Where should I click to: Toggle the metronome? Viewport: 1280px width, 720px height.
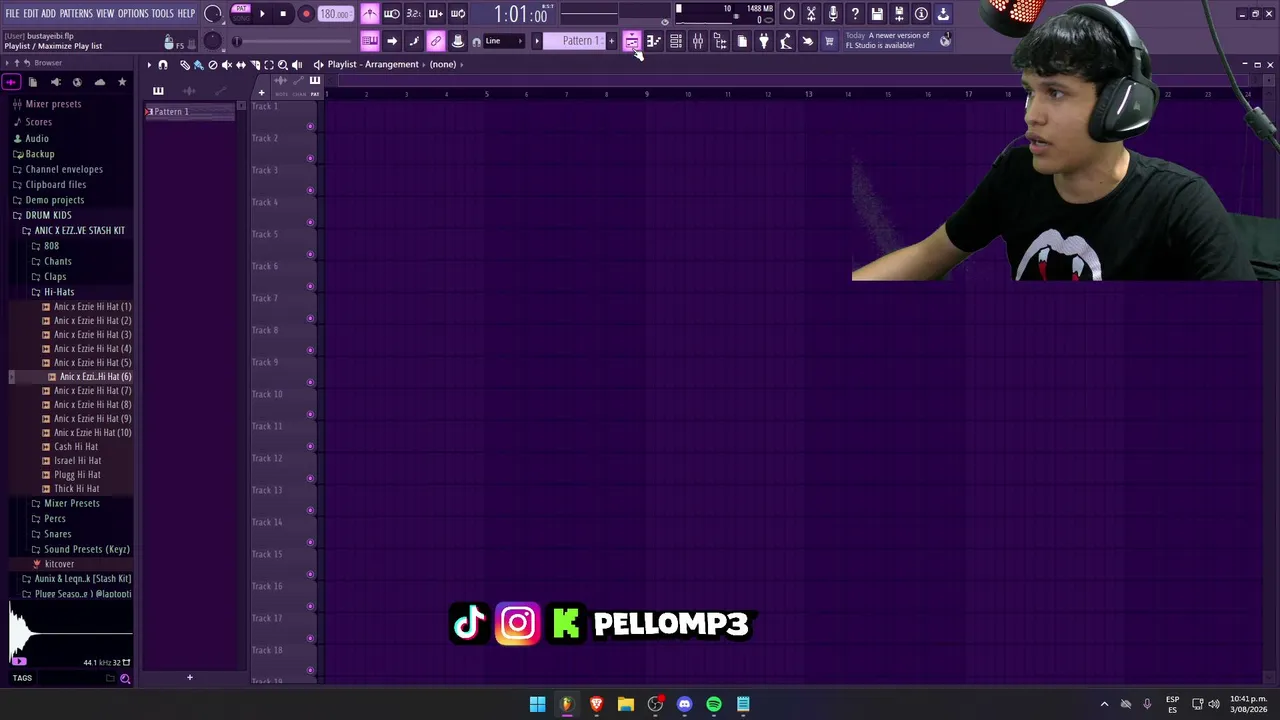click(370, 14)
